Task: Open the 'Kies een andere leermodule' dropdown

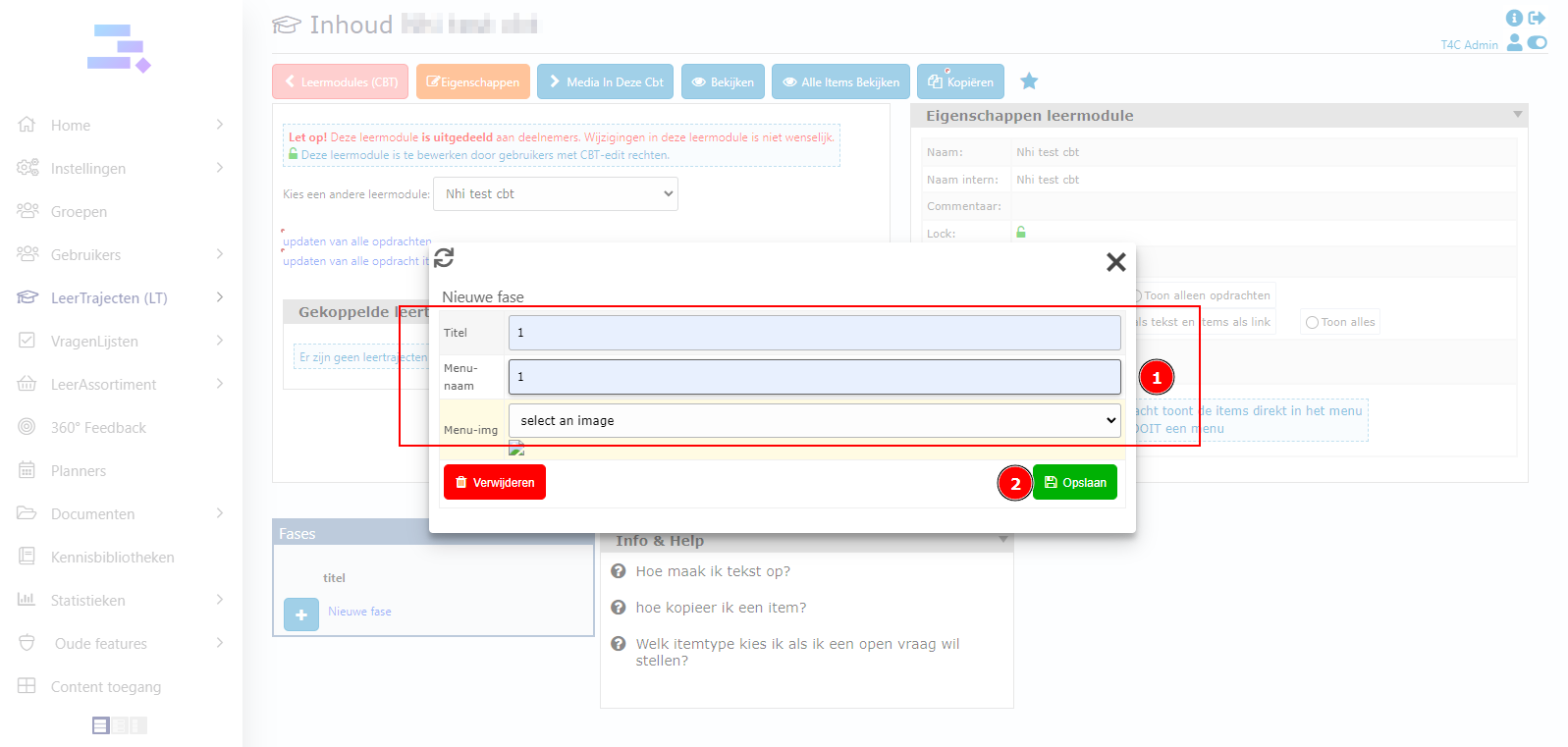Action: click(556, 194)
